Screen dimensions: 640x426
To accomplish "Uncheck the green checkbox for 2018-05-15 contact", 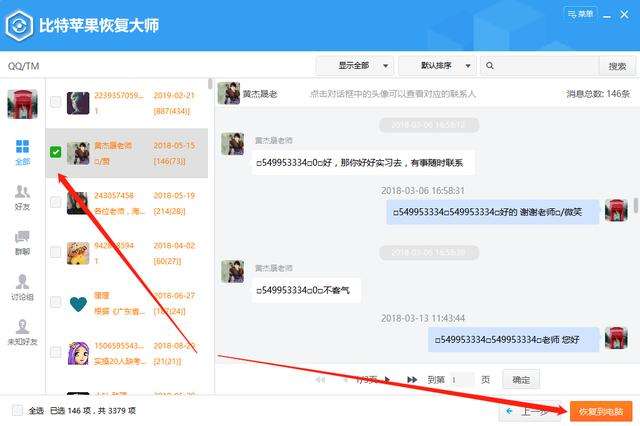I will point(56,152).
